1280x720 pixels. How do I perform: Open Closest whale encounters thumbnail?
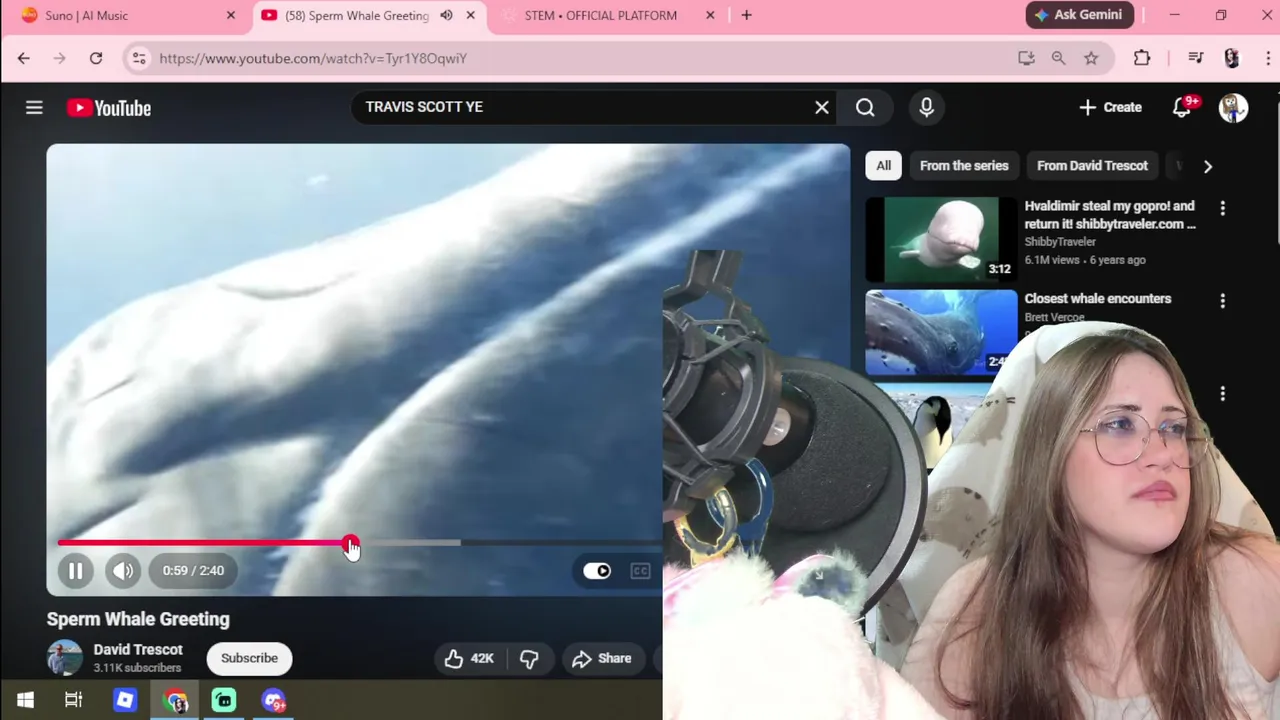click(x=941, y=332)
